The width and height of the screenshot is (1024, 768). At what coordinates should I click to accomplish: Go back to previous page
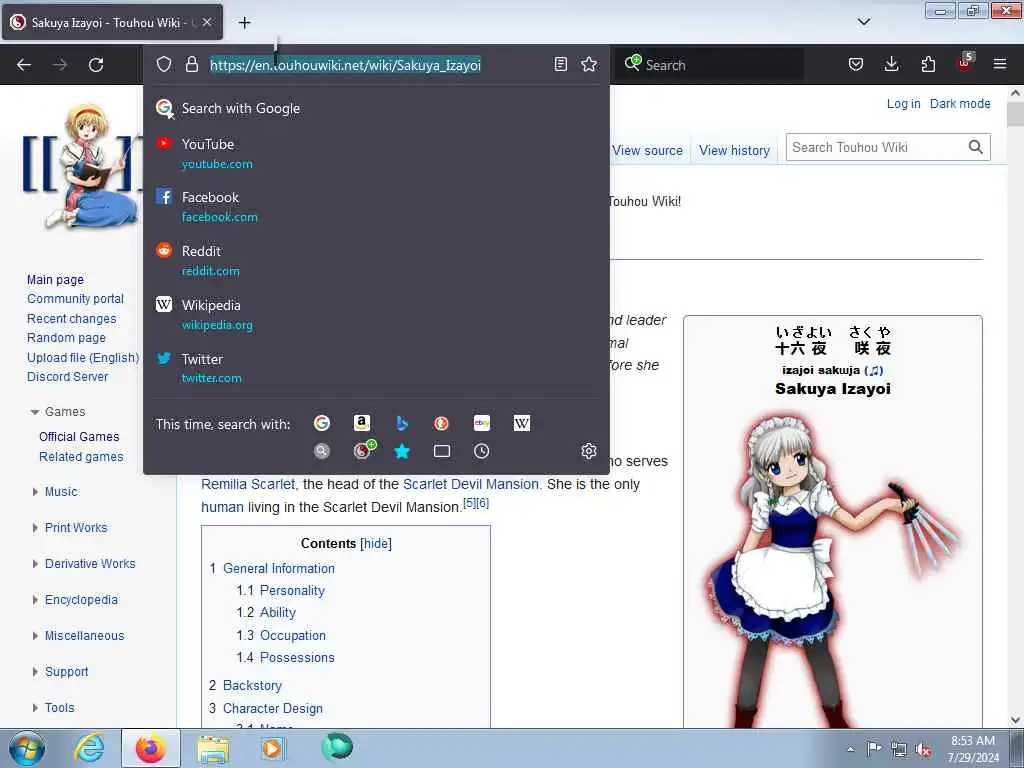pyautogui.click(x=24, y=65)
